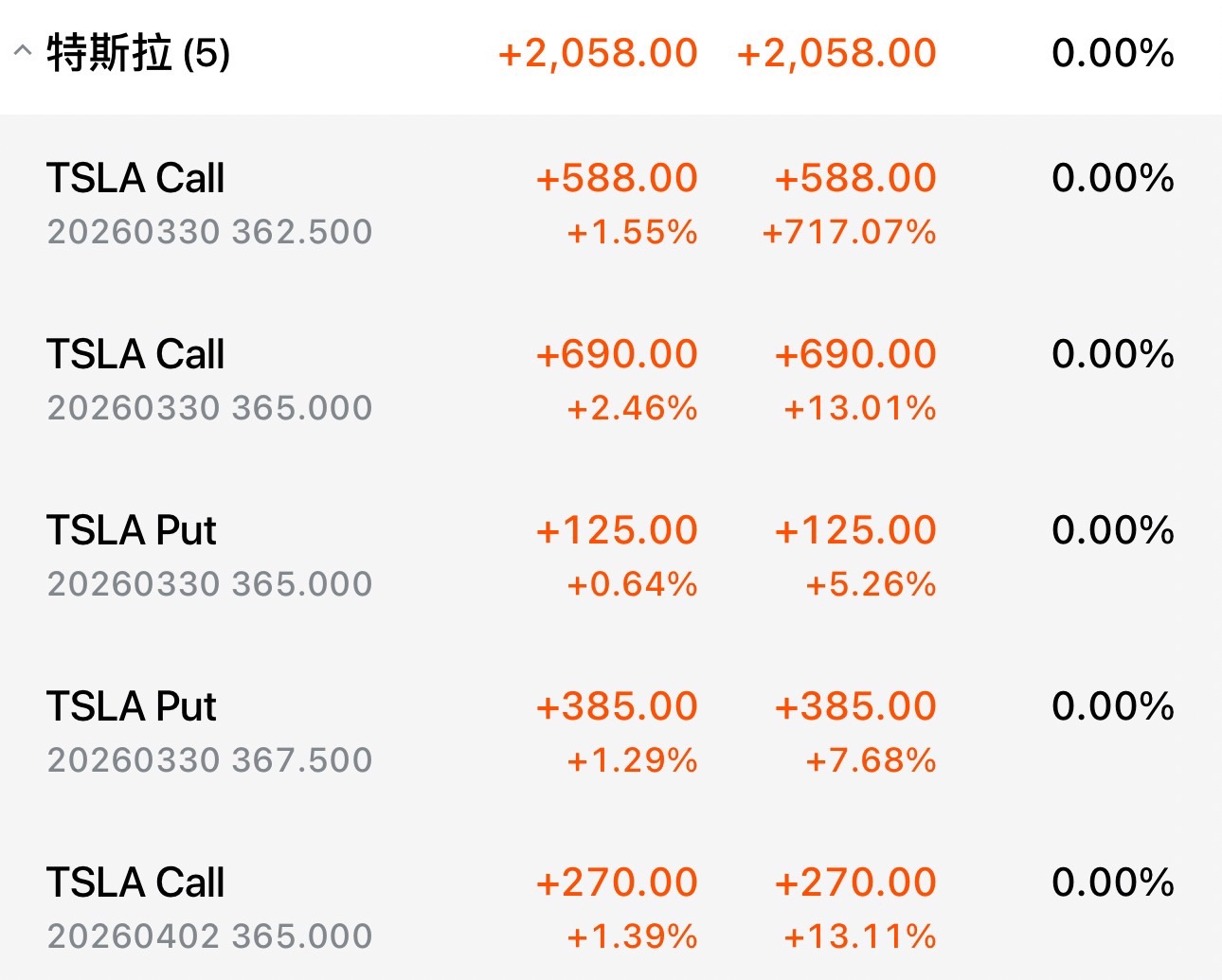This screenshot has width=1222, height=980.
Task: Click the +2.46% daily change value
Action: click(x=632, y=408)
